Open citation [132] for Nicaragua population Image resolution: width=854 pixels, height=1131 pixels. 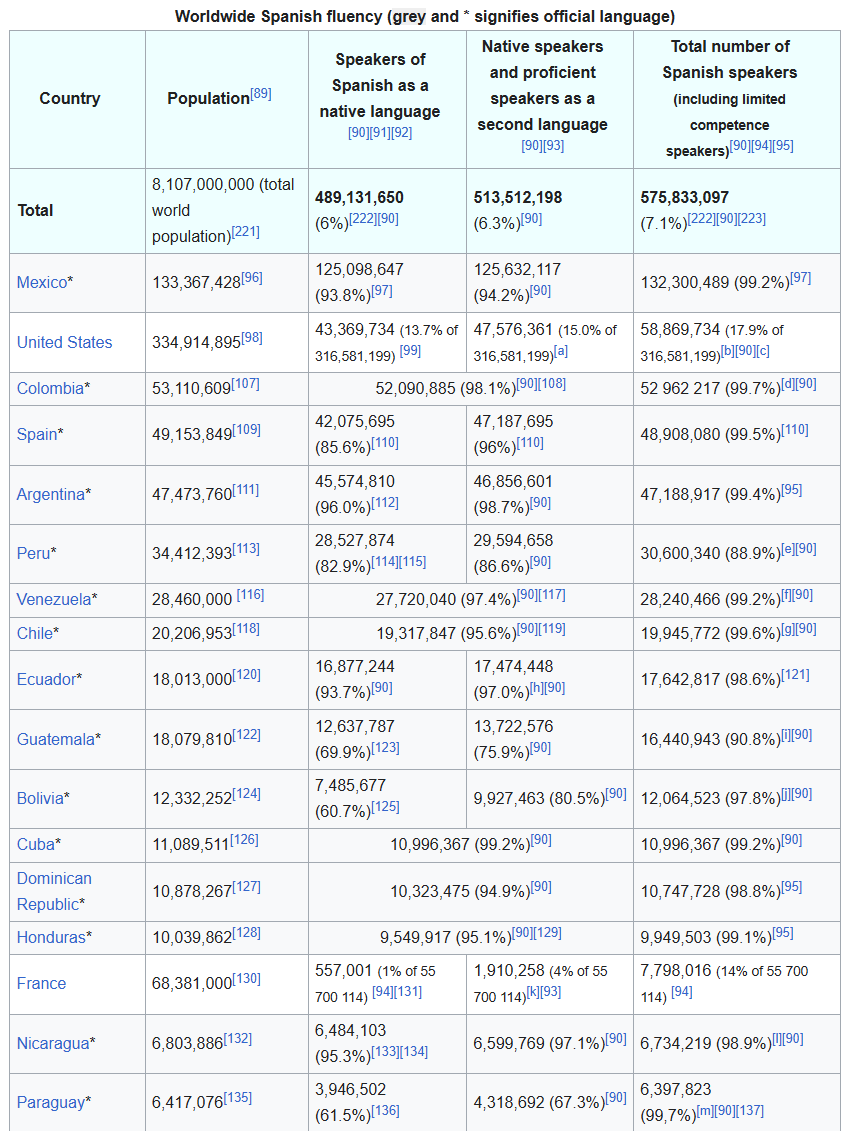[x=238, y=1039]
